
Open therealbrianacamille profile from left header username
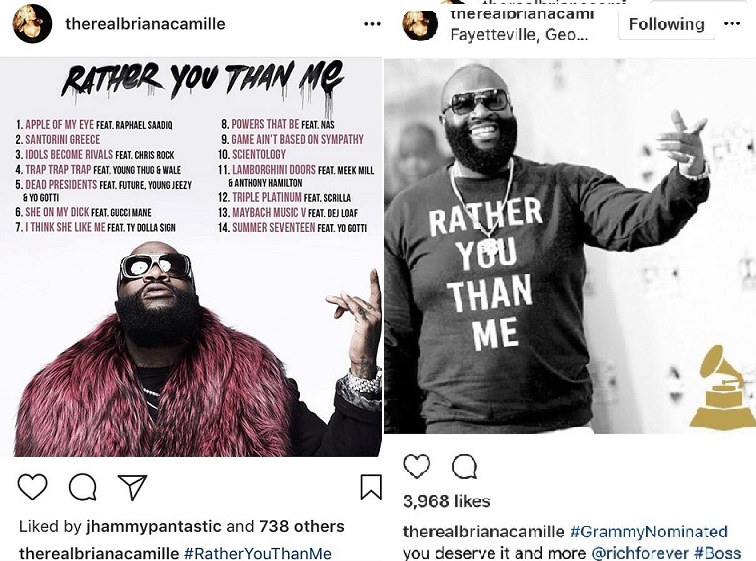[145, 24]
